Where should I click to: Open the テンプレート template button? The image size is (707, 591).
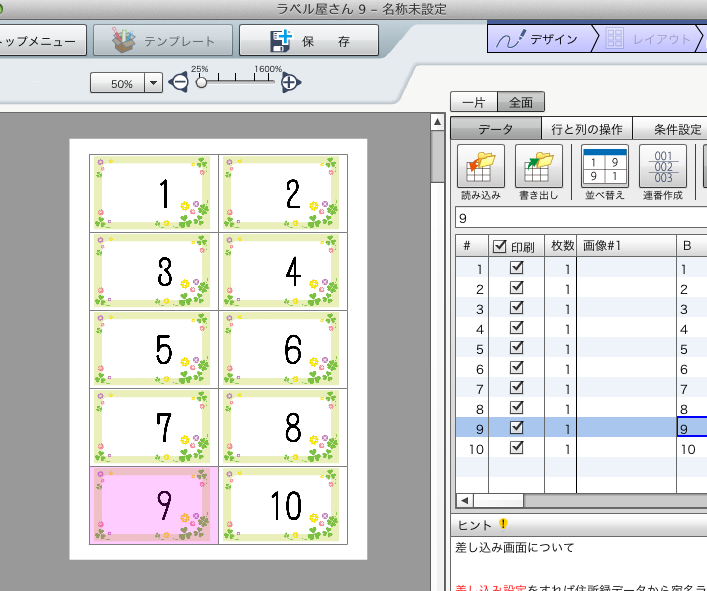tap(163, 41)
